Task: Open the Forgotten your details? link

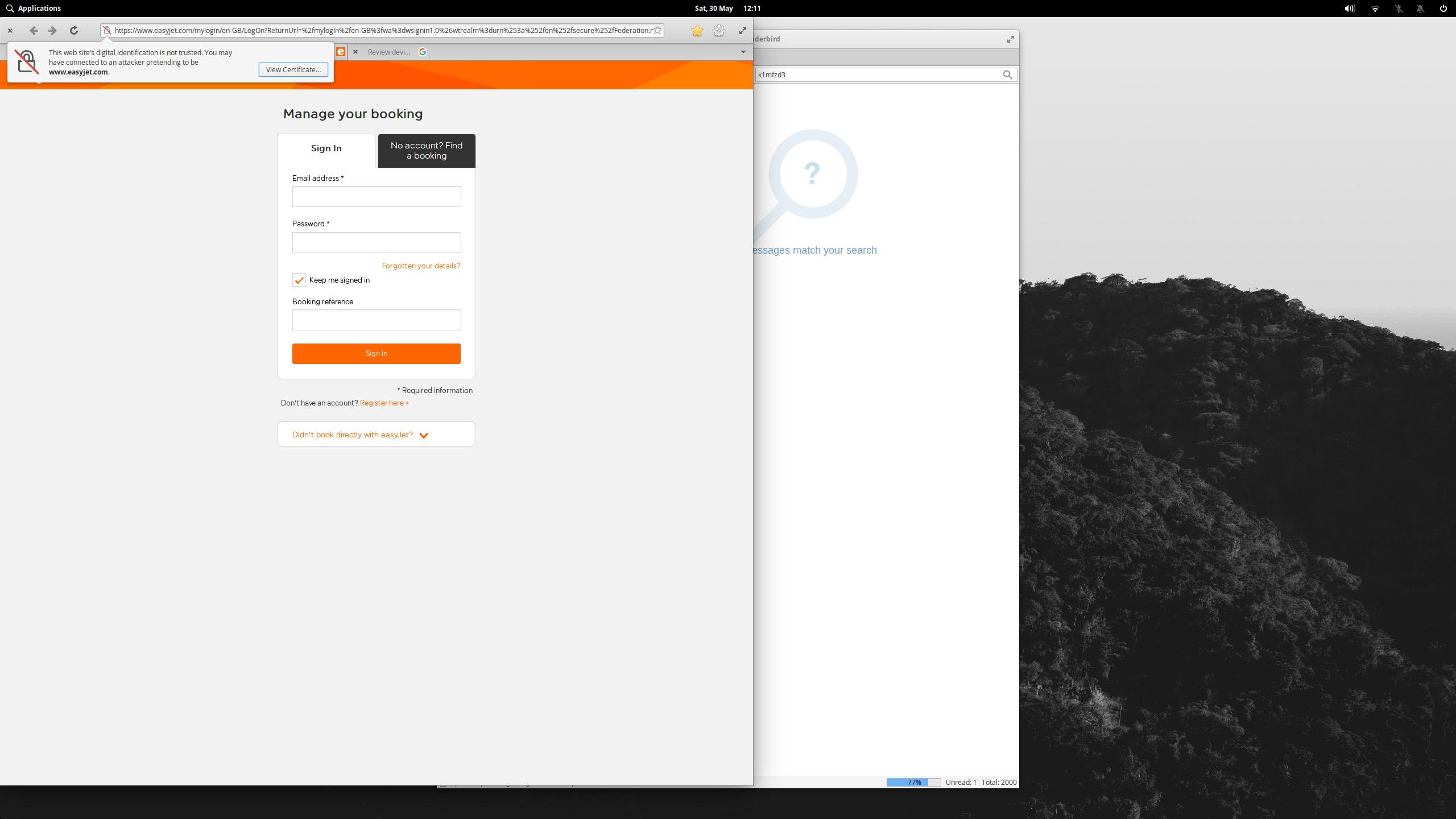Action: pyautogui.click(x=421, y=266)
